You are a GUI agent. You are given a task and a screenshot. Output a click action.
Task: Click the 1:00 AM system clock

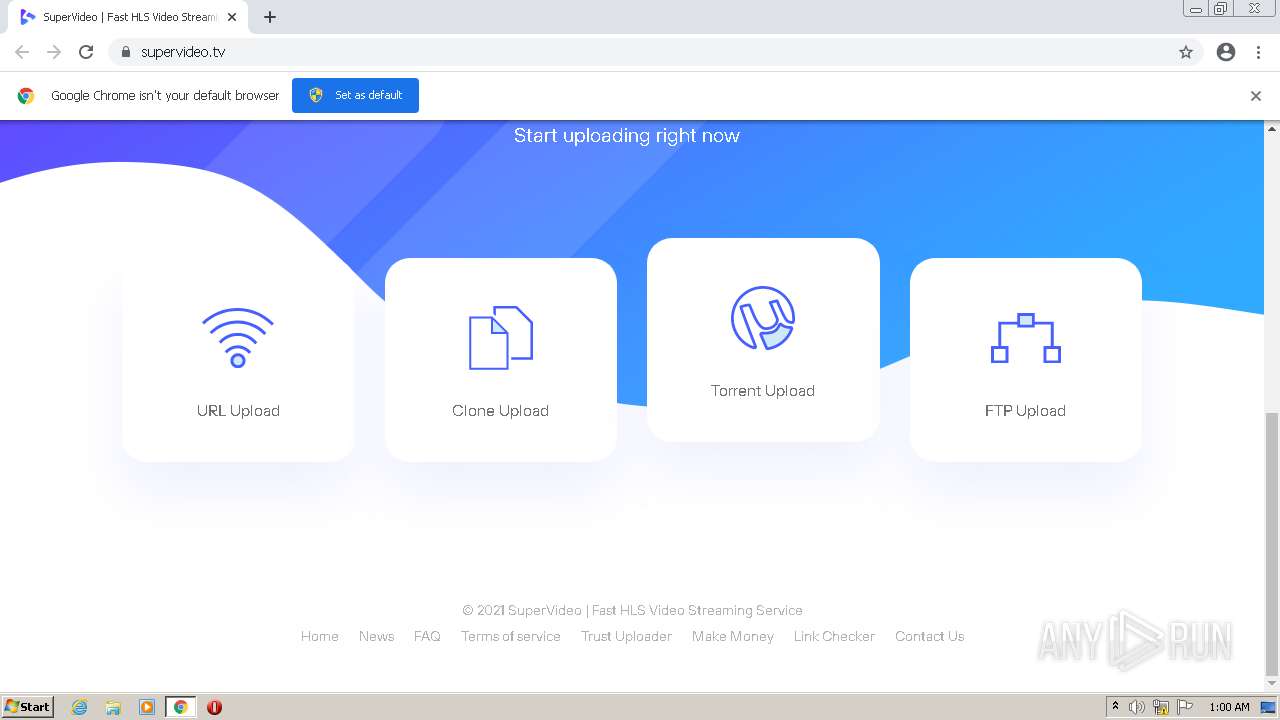1229,707
